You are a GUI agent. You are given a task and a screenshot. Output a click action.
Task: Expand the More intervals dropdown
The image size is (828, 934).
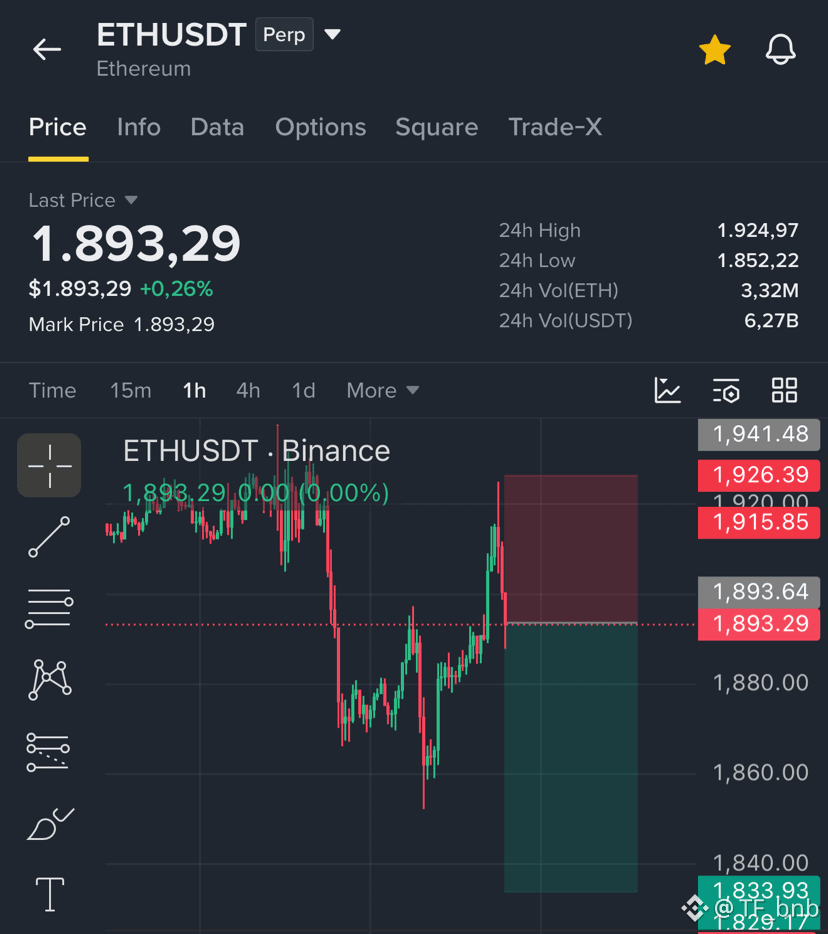tap(383, 391)
